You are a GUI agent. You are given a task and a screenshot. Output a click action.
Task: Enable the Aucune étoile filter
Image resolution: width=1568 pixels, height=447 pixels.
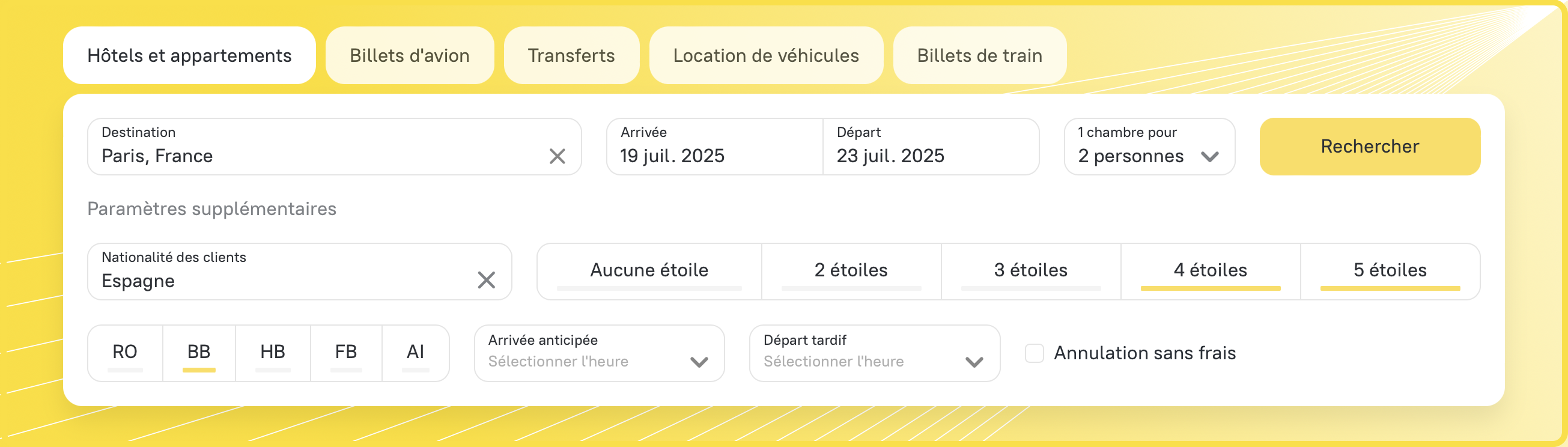[x=649, y=271]
